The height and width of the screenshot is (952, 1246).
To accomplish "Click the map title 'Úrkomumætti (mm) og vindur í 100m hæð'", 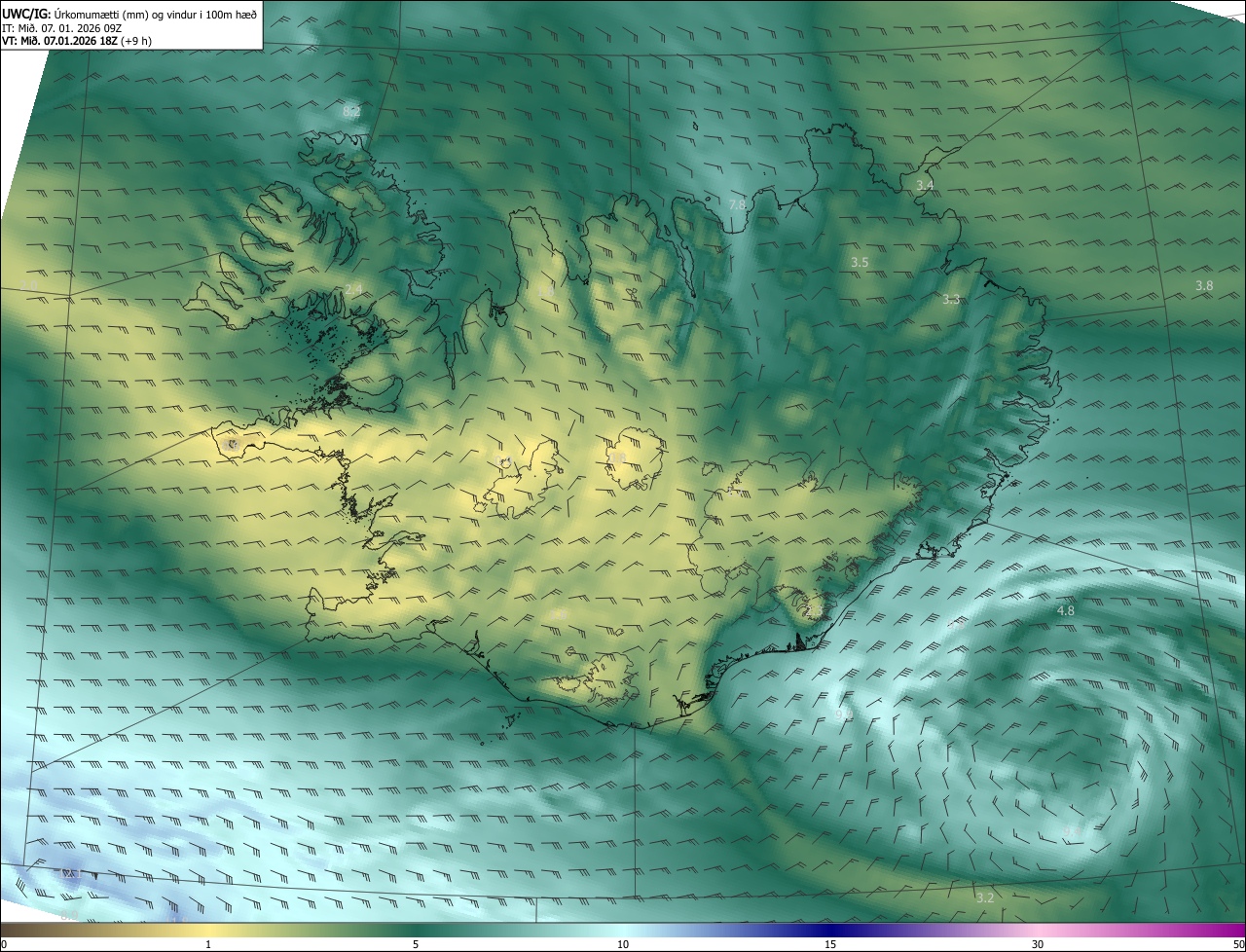I will (x=156, y=14).
